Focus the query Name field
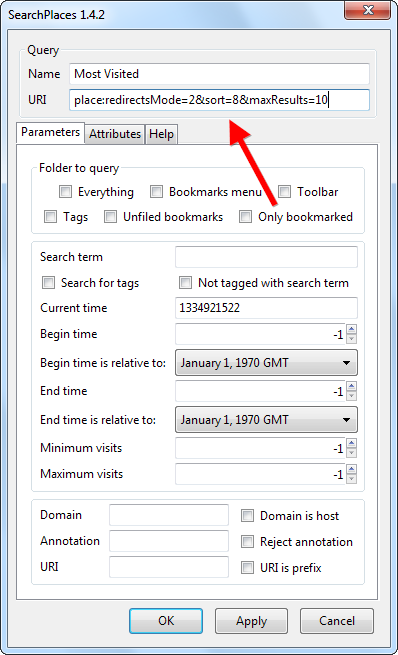This screenshot has width=398, height=655. tap(219, 74)
